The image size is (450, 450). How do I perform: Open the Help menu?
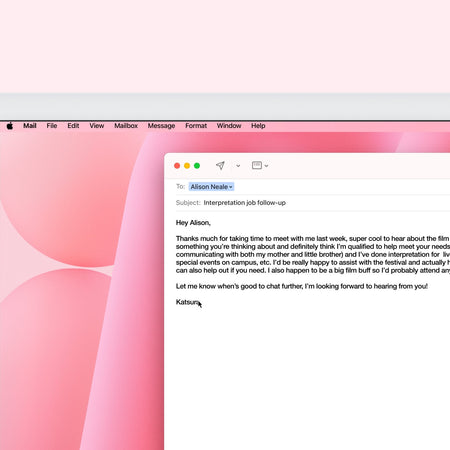tap(258, 126)
